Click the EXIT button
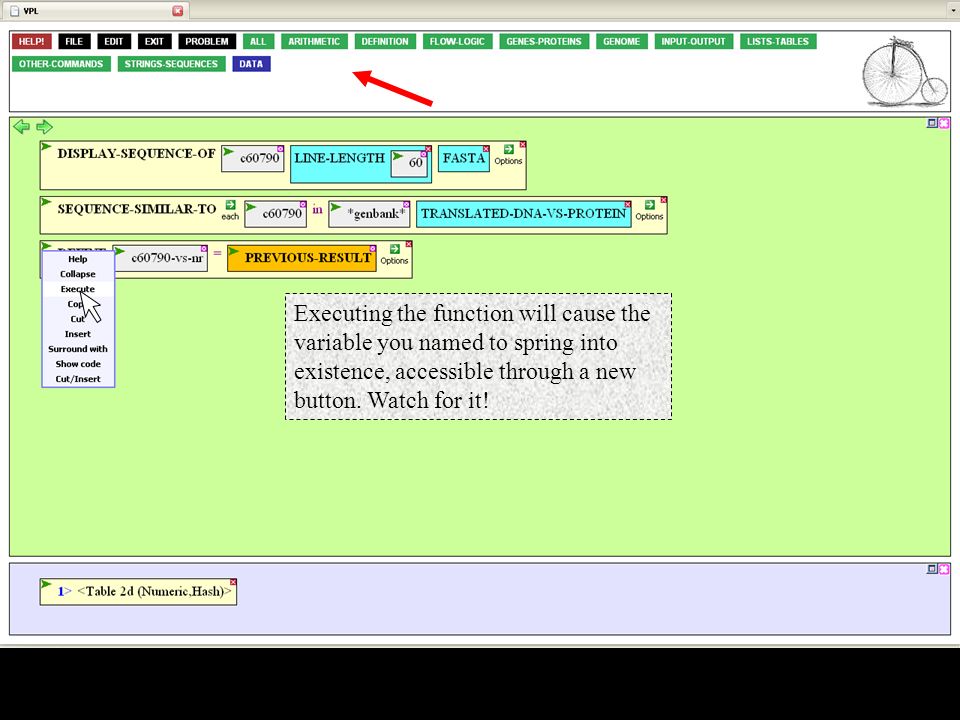The width and height of the screenshot is (960, 720). coord(154,41)
